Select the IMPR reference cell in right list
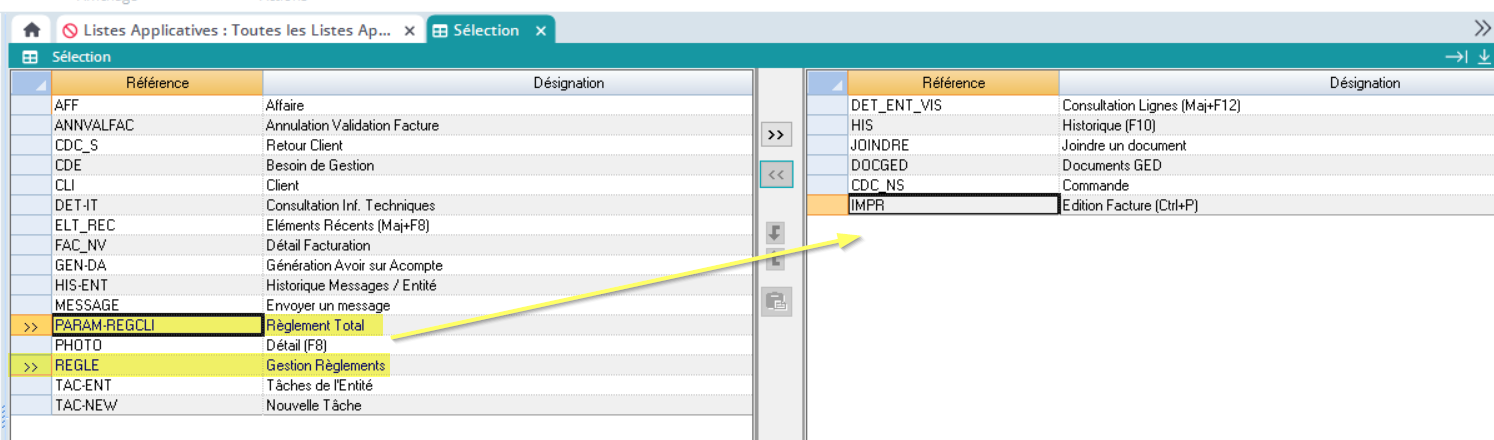Viewport: 1494px width, 440px height. [952, 205]
